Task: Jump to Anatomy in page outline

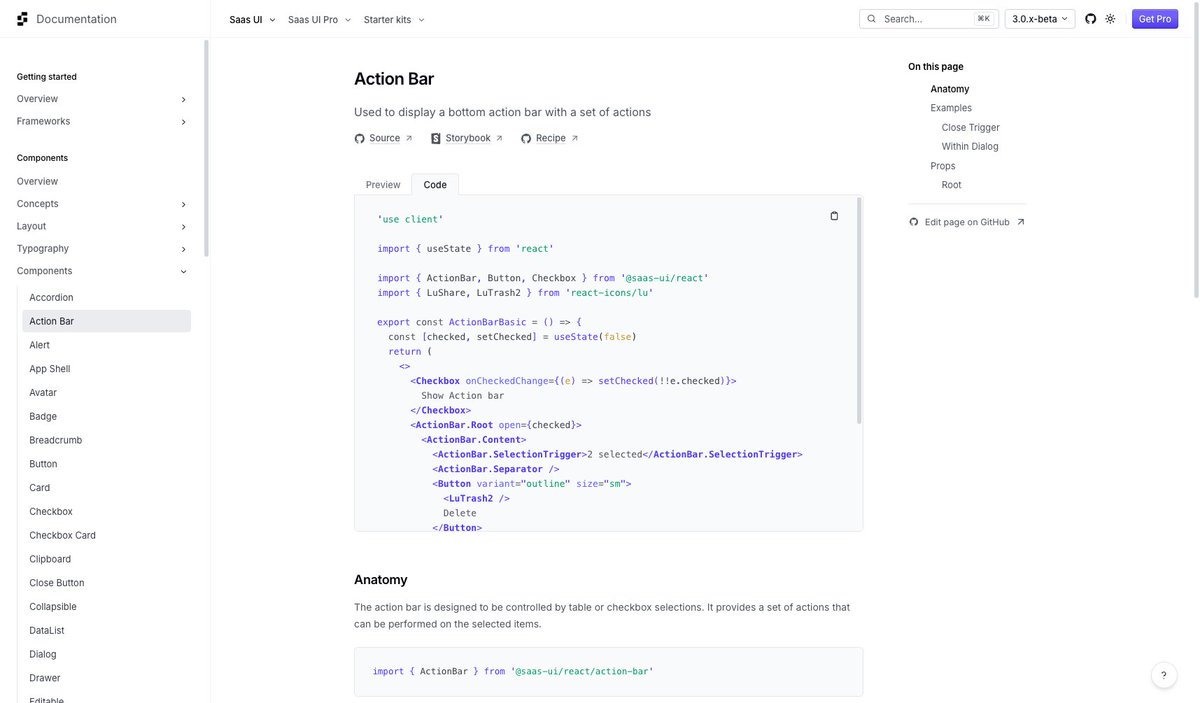Action: point(950,89)
